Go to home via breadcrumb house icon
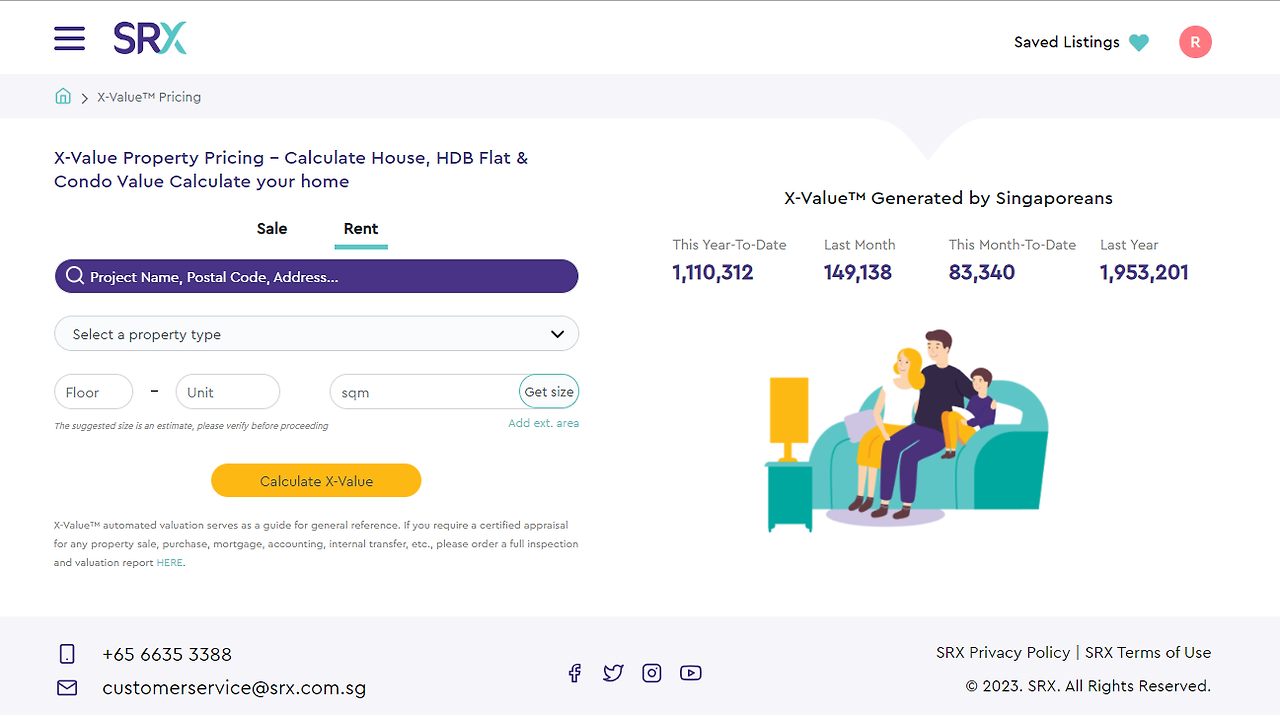 click(x=63, y=96)
